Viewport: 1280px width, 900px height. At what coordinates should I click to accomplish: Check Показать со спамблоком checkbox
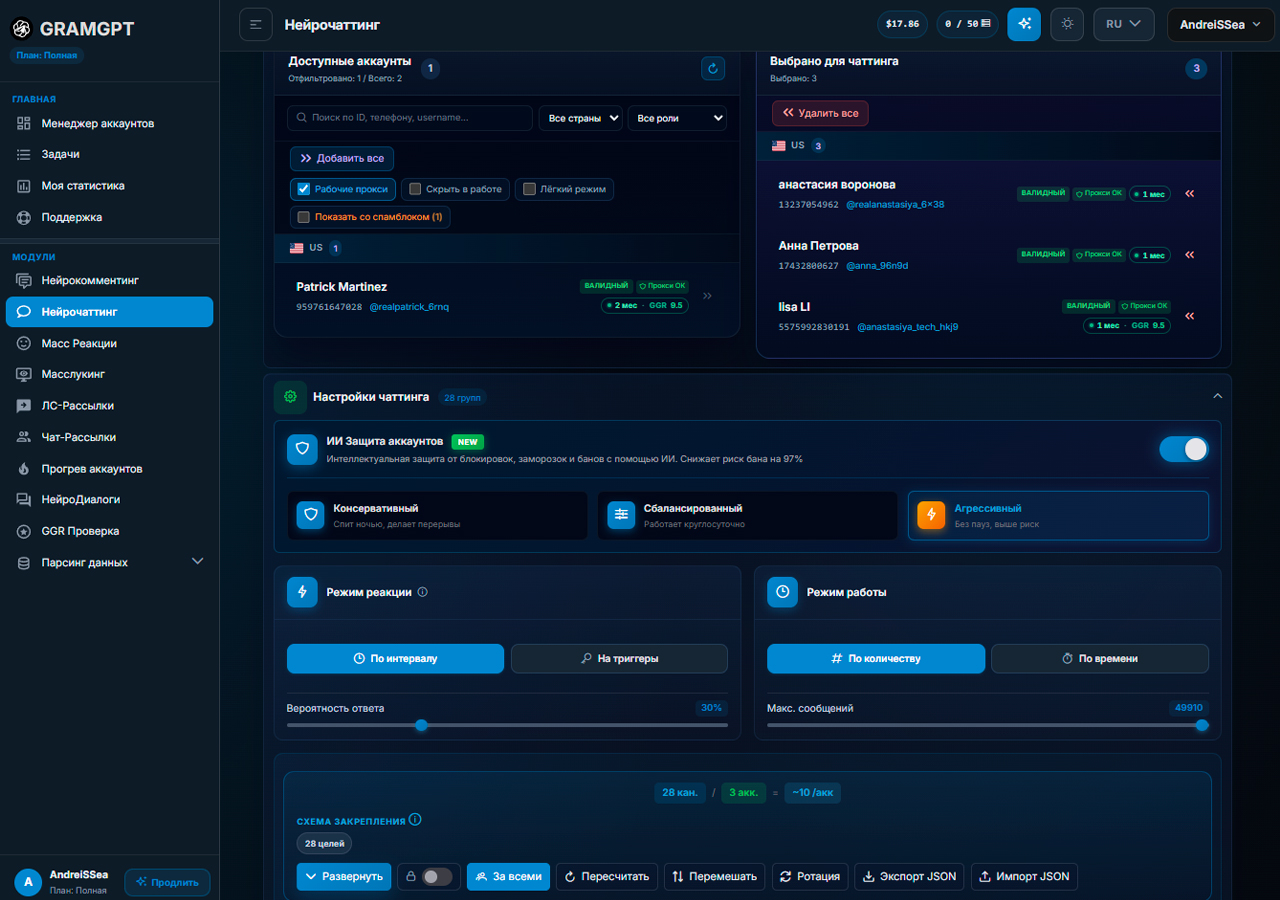[304, 217]
